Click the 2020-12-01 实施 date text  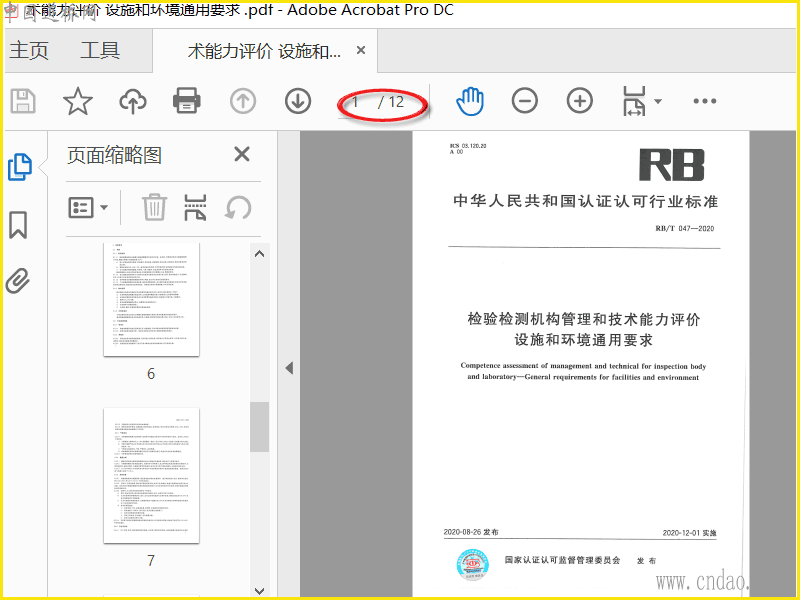[x=689, y=533]
